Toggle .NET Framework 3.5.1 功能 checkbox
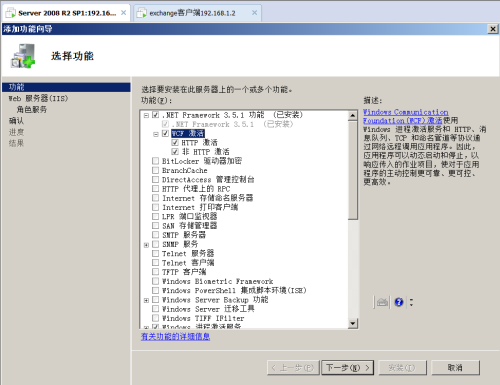The image size is (500, 385). 155,115
